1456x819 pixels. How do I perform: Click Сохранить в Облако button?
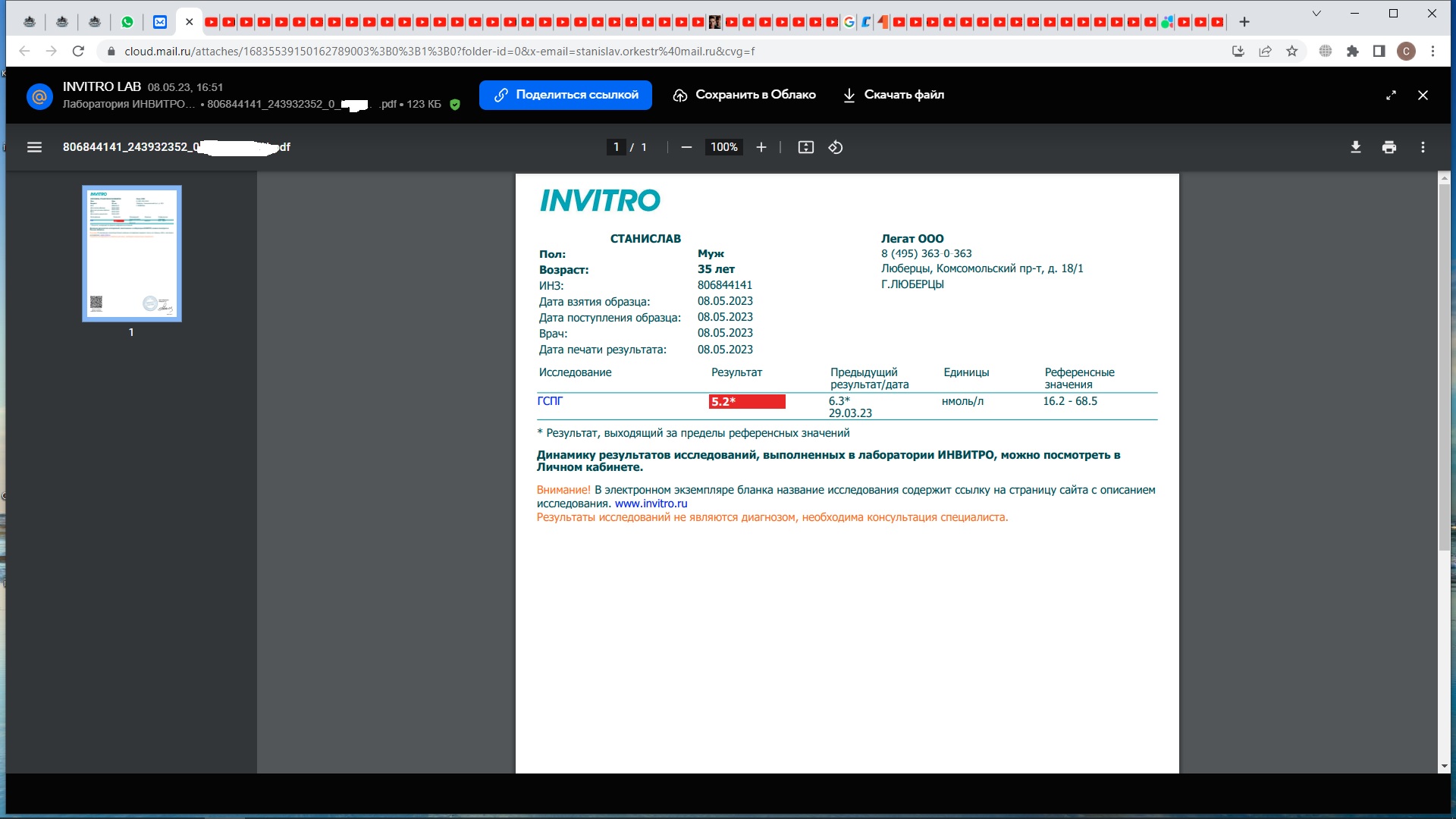745,95
